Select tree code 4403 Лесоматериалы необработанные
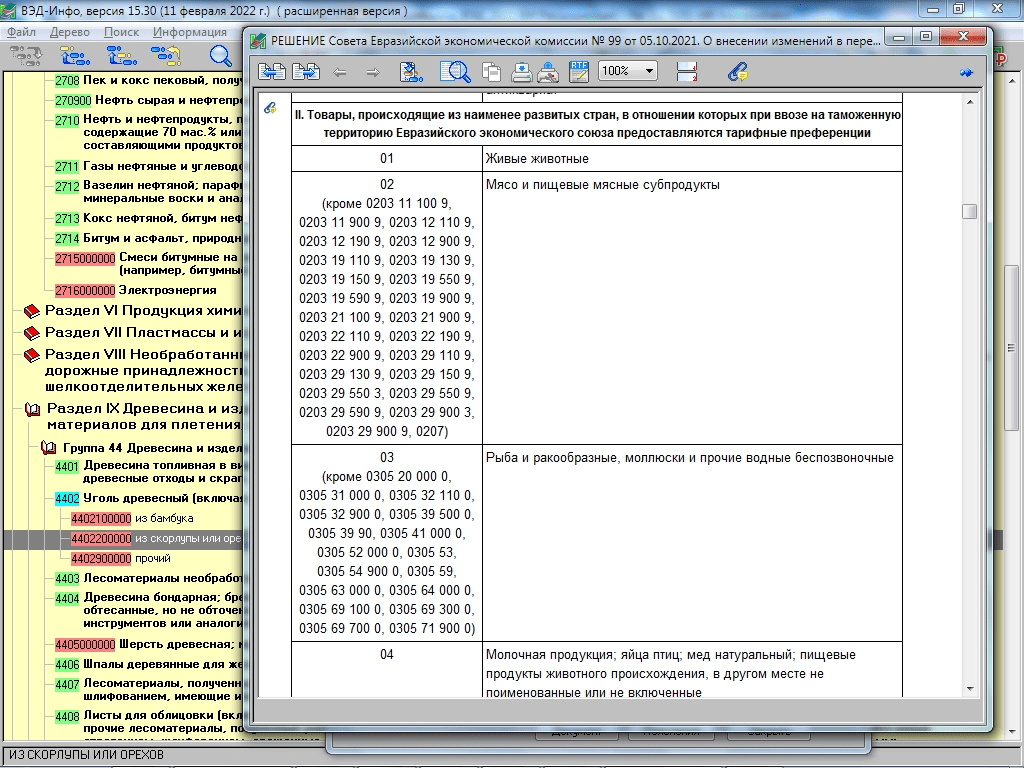Viewport: 1024px width, 768px height. (67, 579)
